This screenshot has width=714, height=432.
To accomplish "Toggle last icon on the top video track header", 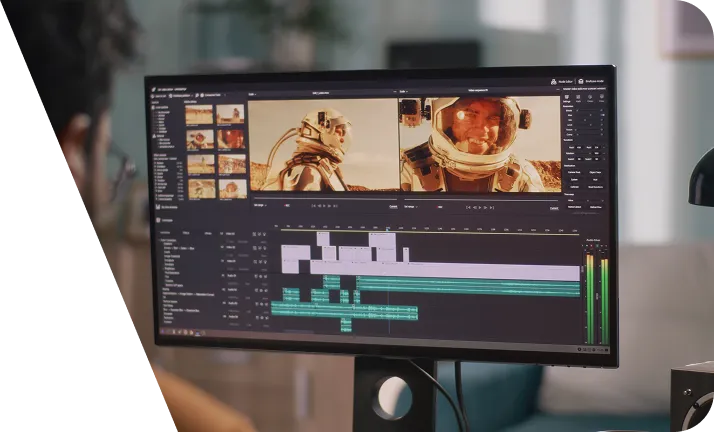I will pos(265,234).
